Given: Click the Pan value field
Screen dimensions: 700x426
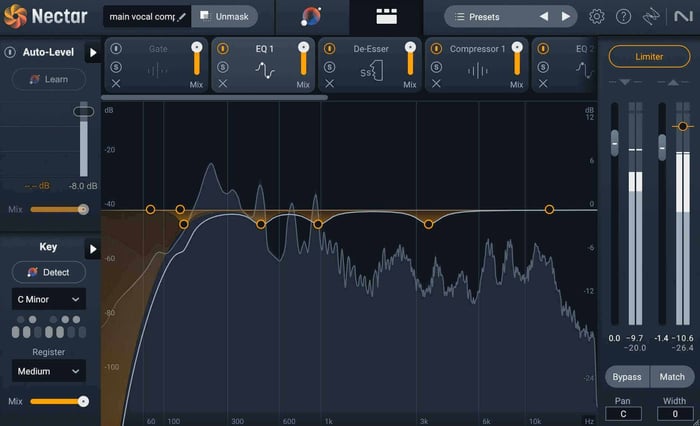Looking at the screenshot, I should tap(623, 414).
